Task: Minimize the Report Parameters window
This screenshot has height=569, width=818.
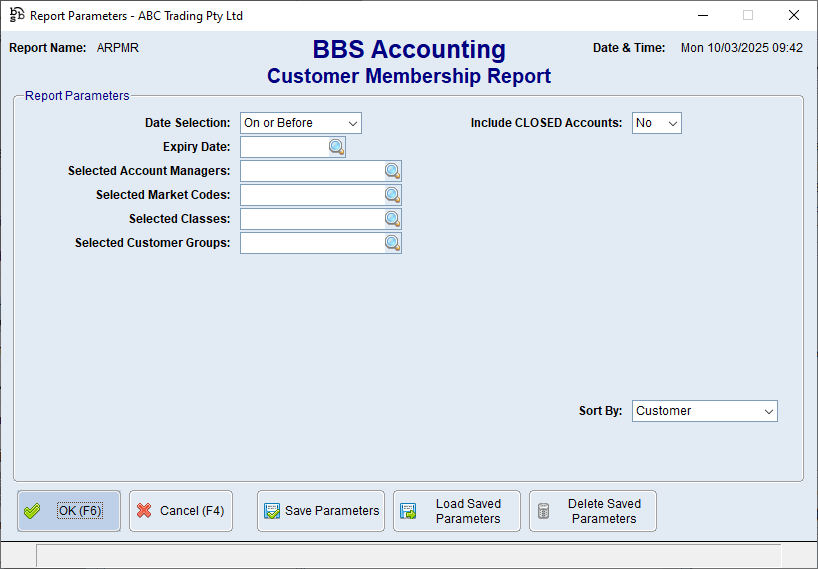Action: pos(703,15)
